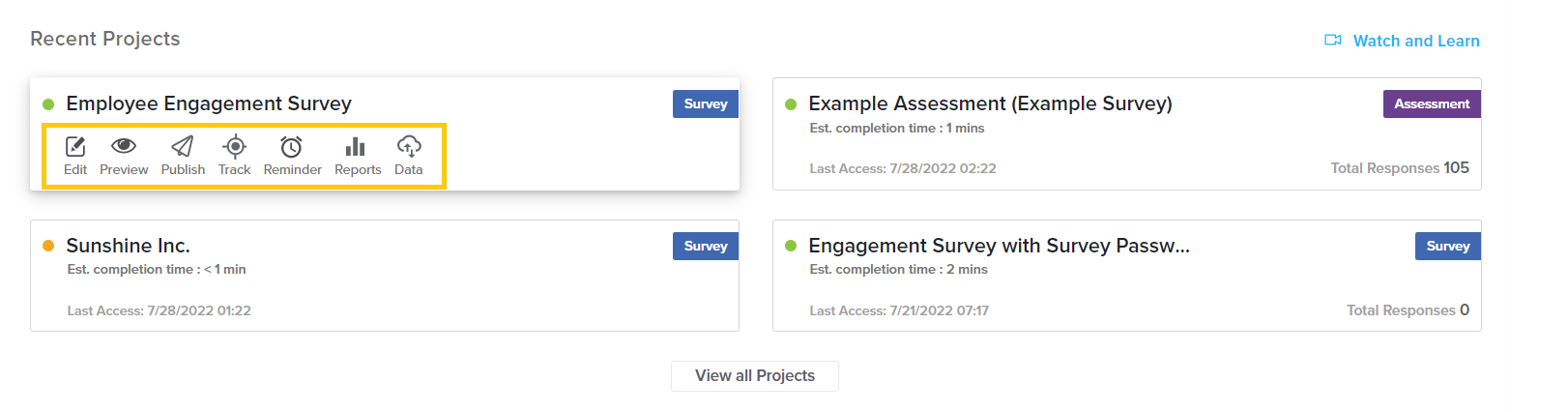This screenshot has height=412, width=1568.
Task: Click the orange status dot for Sunshine Inc.
Action: (48, 246)
